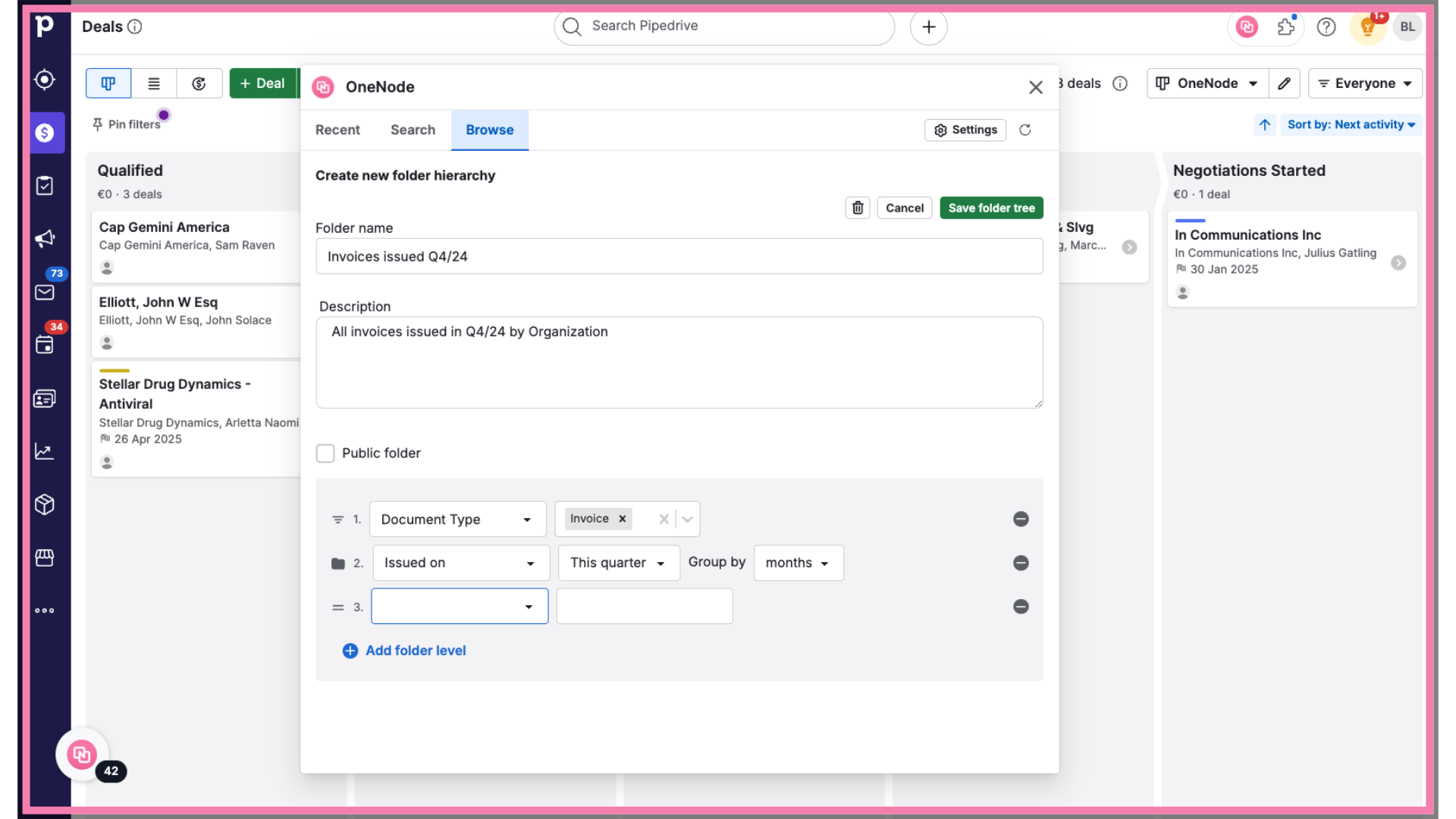Select the Browse tab
The width and height of the screenshot is (1456, 819).
(490, 130)
